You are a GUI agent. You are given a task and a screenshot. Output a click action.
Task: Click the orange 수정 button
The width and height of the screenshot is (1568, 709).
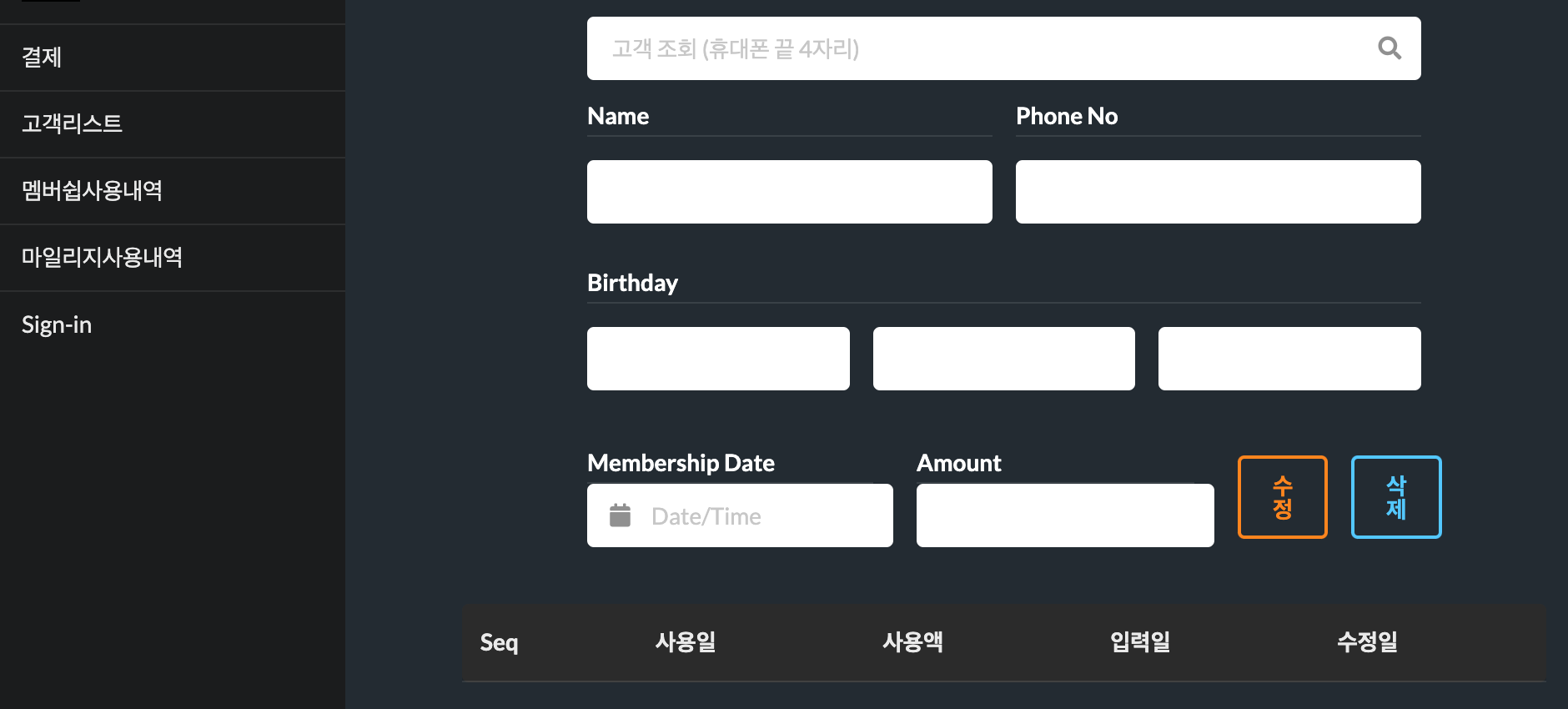pos(1283,497)
